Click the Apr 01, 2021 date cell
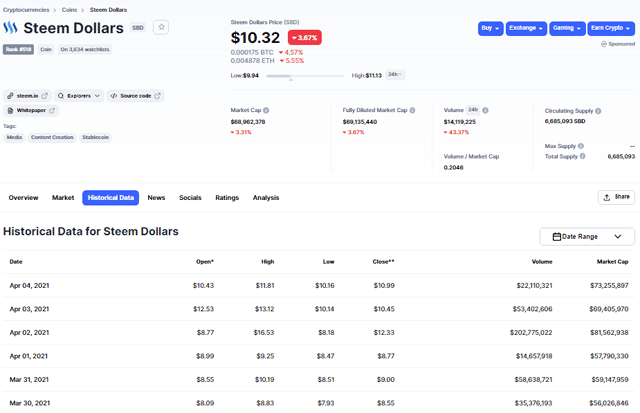The image size is (640, 413). [29, 356]
